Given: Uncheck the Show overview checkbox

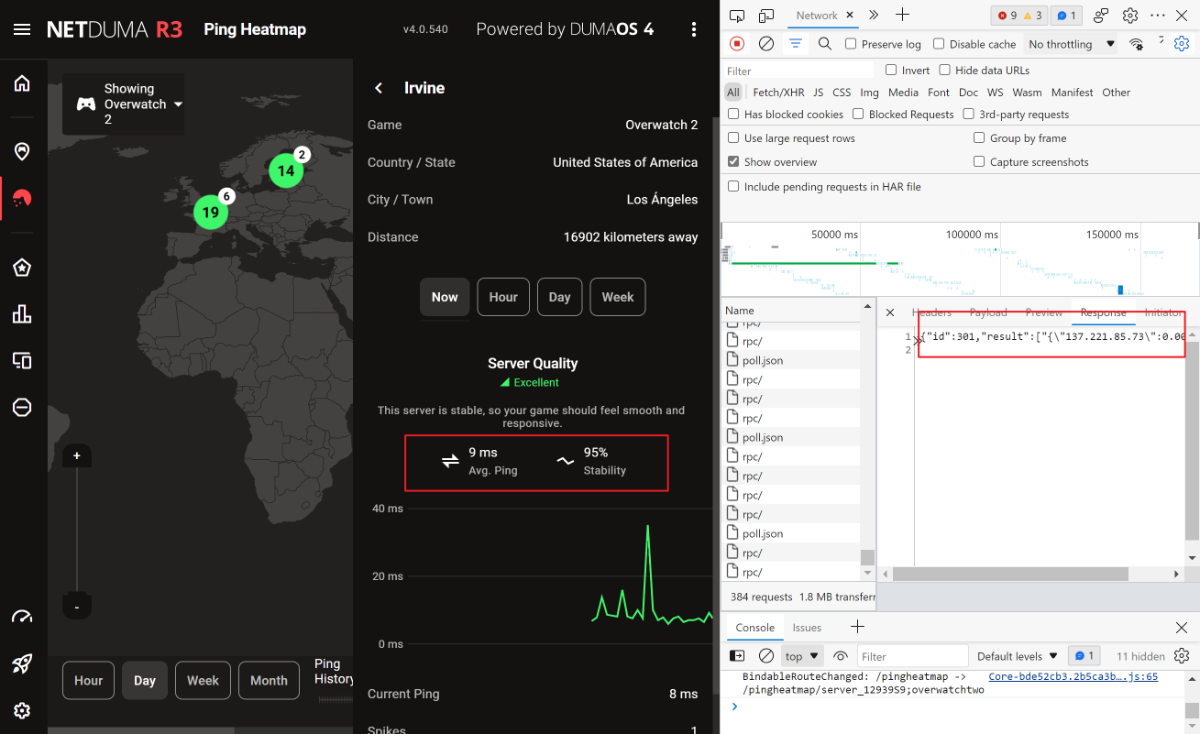Looking at the screenshot, I should 734,162.
